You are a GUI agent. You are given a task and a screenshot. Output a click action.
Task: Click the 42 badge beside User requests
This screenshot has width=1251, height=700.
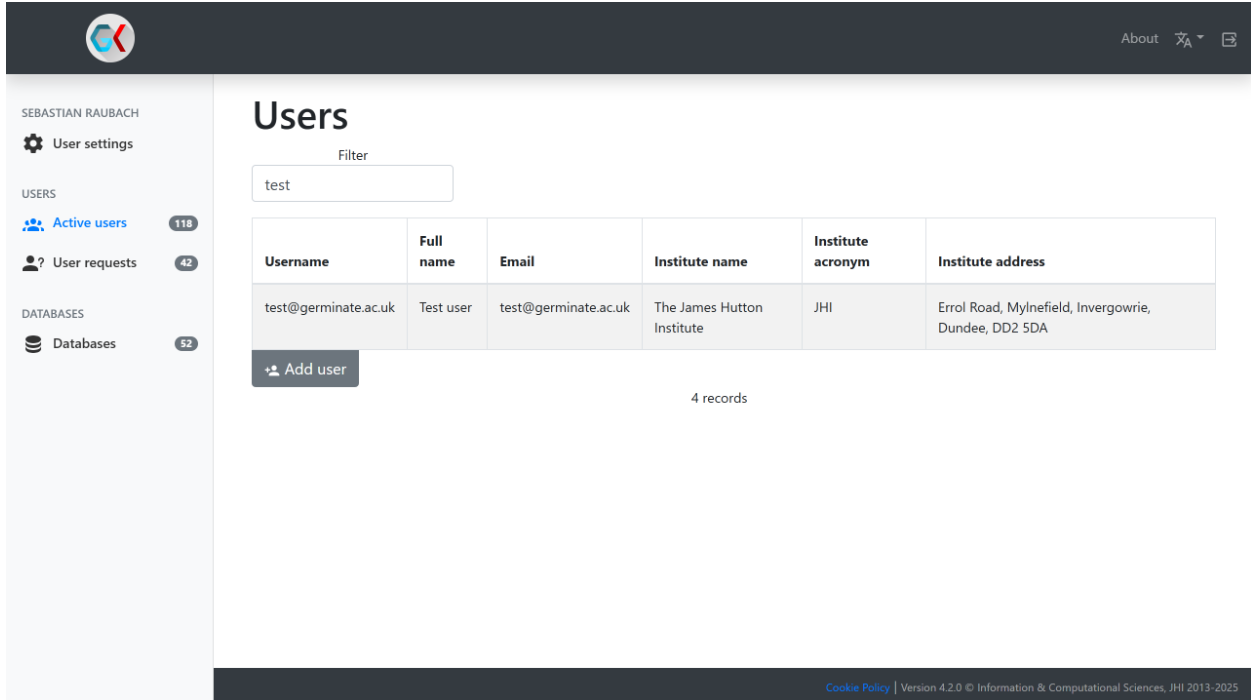186,263
